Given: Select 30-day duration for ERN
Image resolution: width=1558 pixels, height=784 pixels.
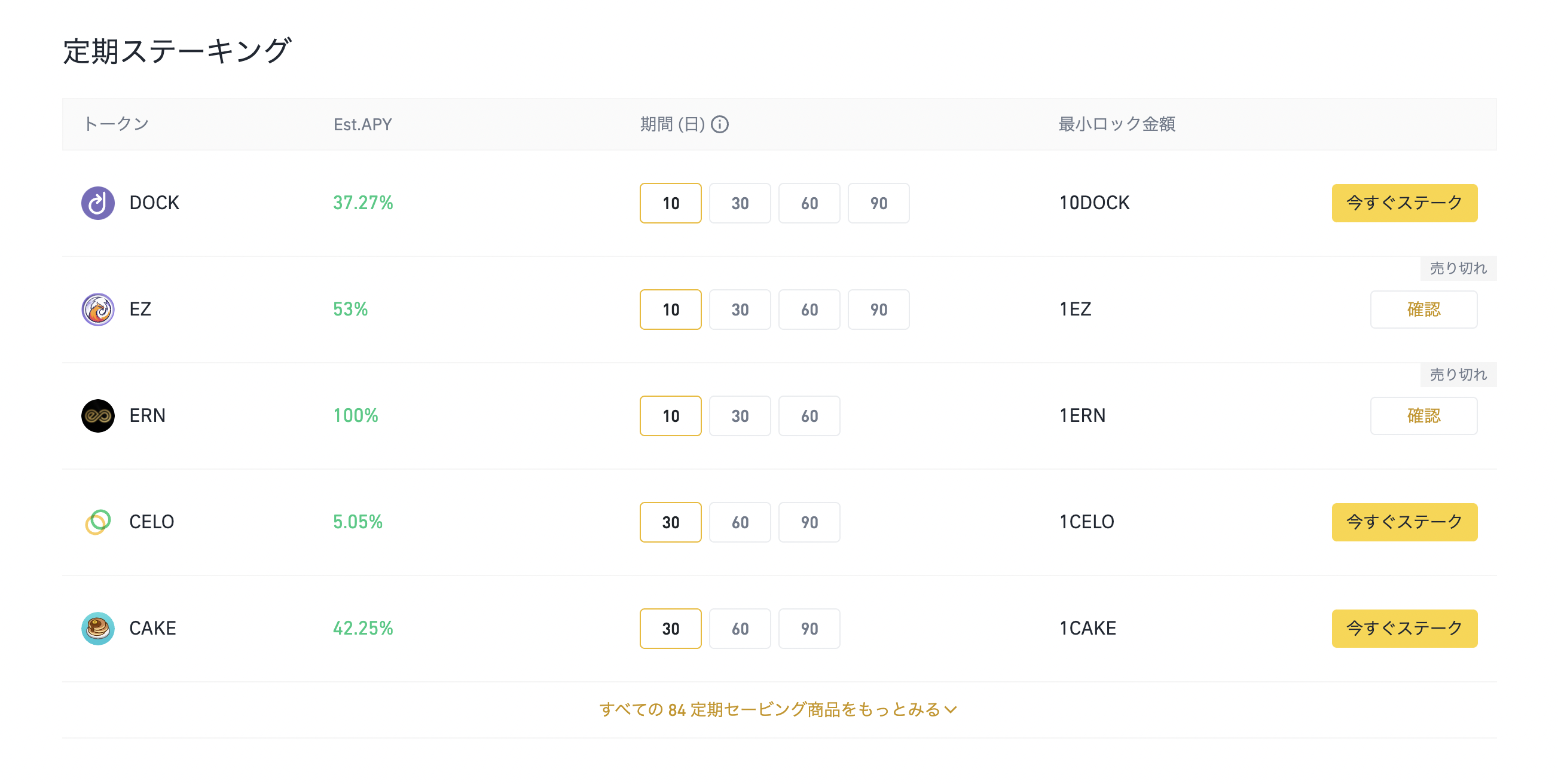Looking at the screenshot, I should click(740, 416).
